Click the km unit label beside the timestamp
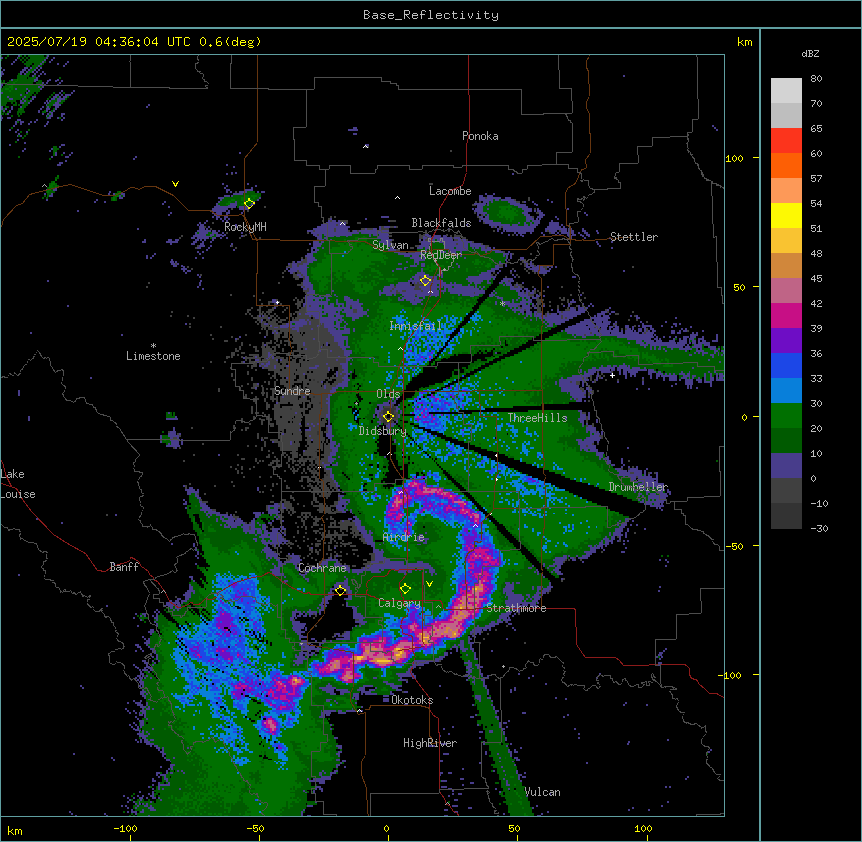The image size is (862, 842). point(744,42)
